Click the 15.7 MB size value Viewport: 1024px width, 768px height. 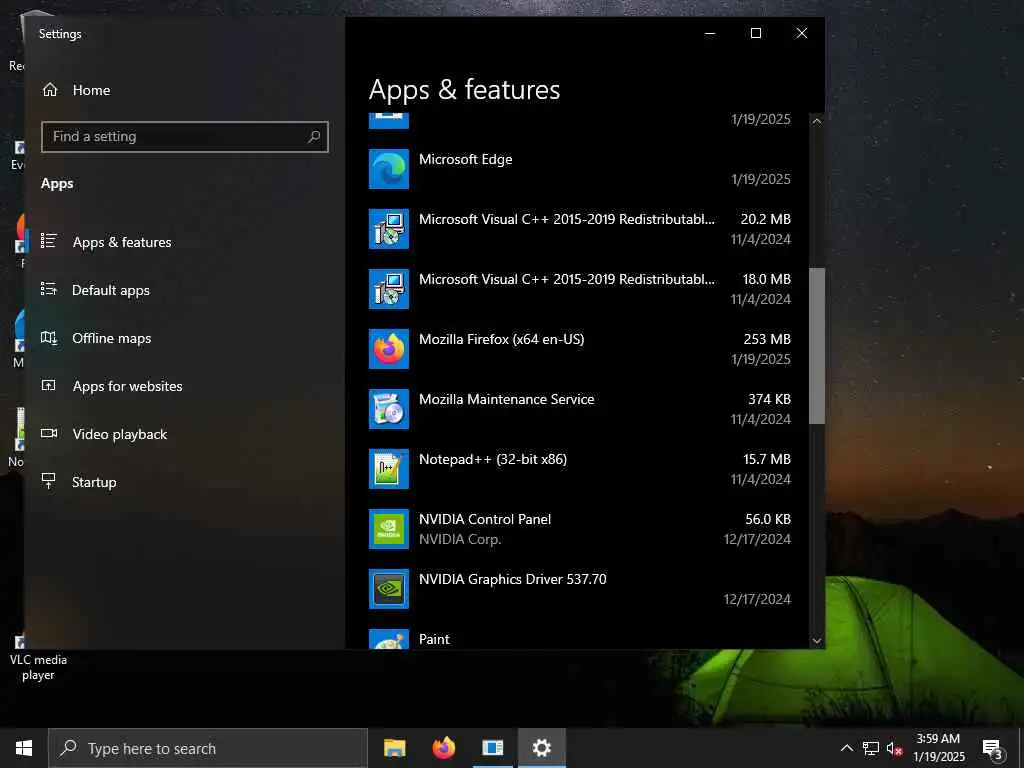point(767,459)
